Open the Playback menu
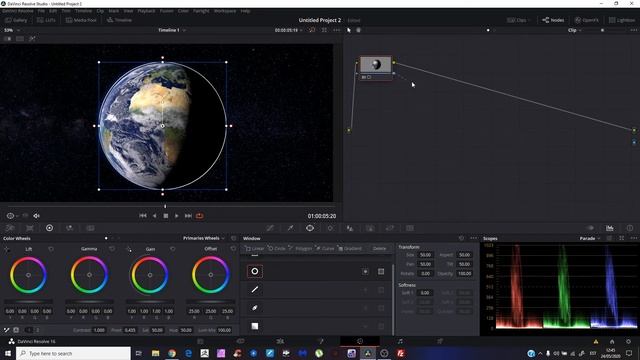 click(x=146, y=11)
